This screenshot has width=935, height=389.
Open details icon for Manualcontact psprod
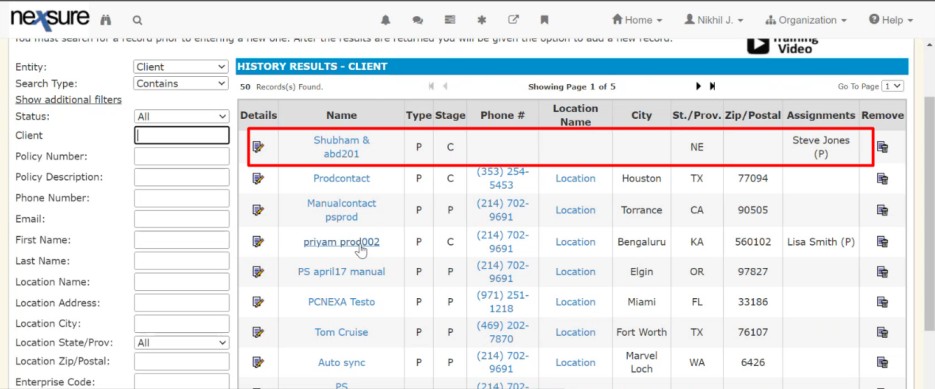click(x=258, y=210)
